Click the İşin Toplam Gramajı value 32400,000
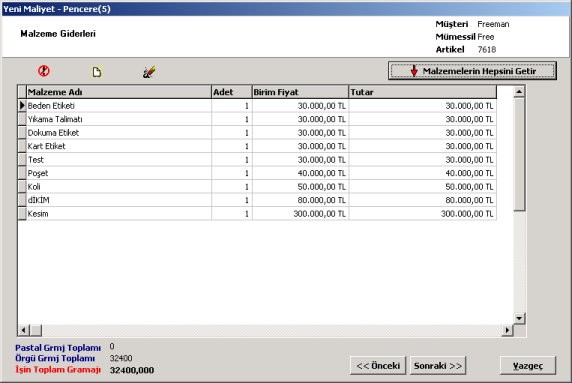 [x=132, y=370]
